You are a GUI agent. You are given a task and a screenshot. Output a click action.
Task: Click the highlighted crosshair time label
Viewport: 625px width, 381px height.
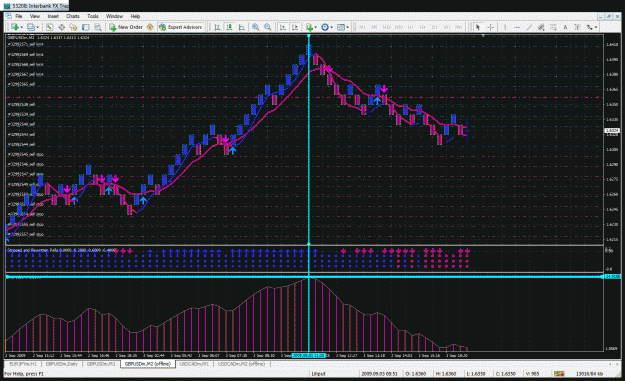(309, 355)
